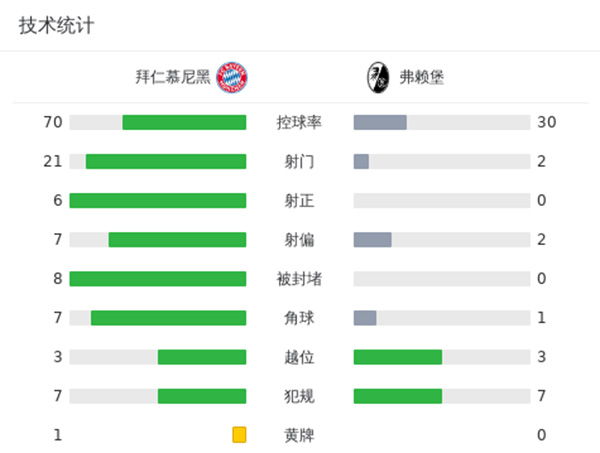Click the 射正 stat label
Screen dimensions: 600x453
coord(299,200)
